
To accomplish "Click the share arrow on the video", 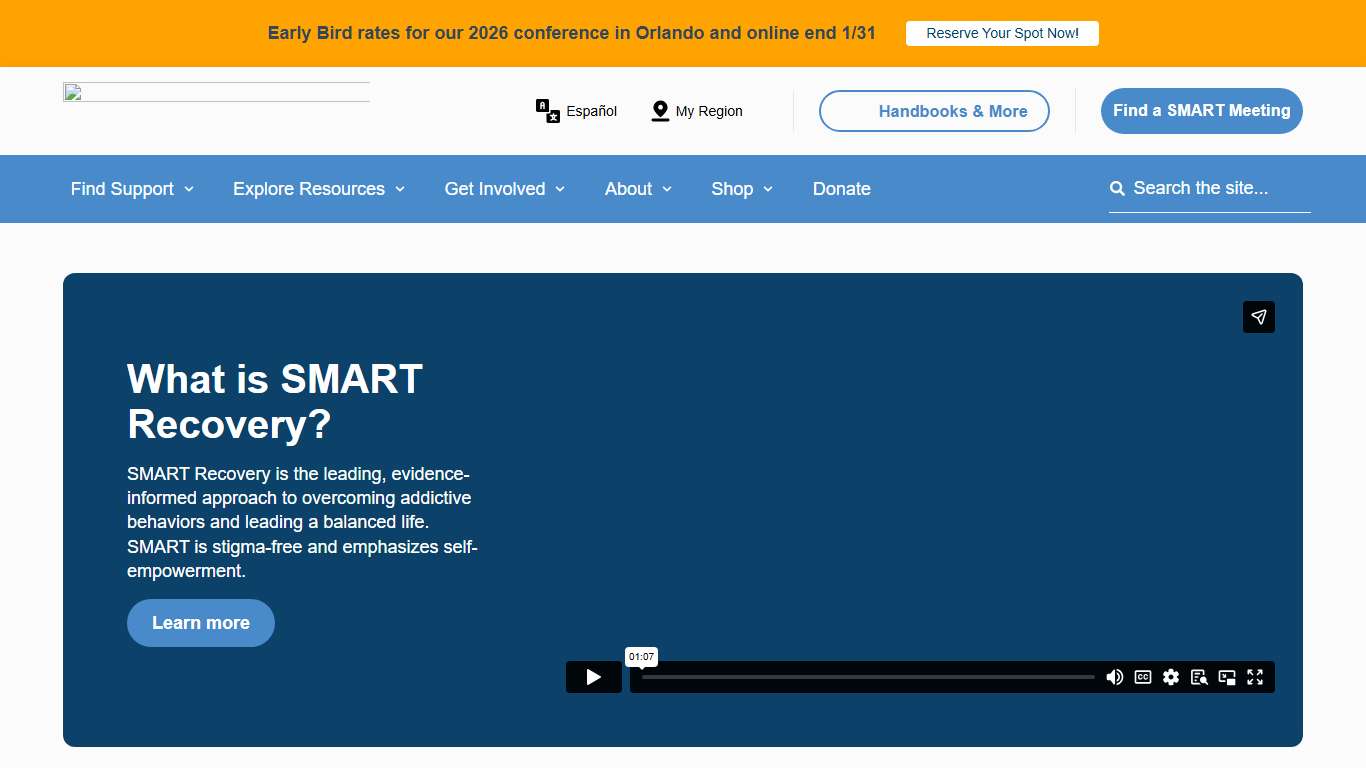I will point(1258,317).
